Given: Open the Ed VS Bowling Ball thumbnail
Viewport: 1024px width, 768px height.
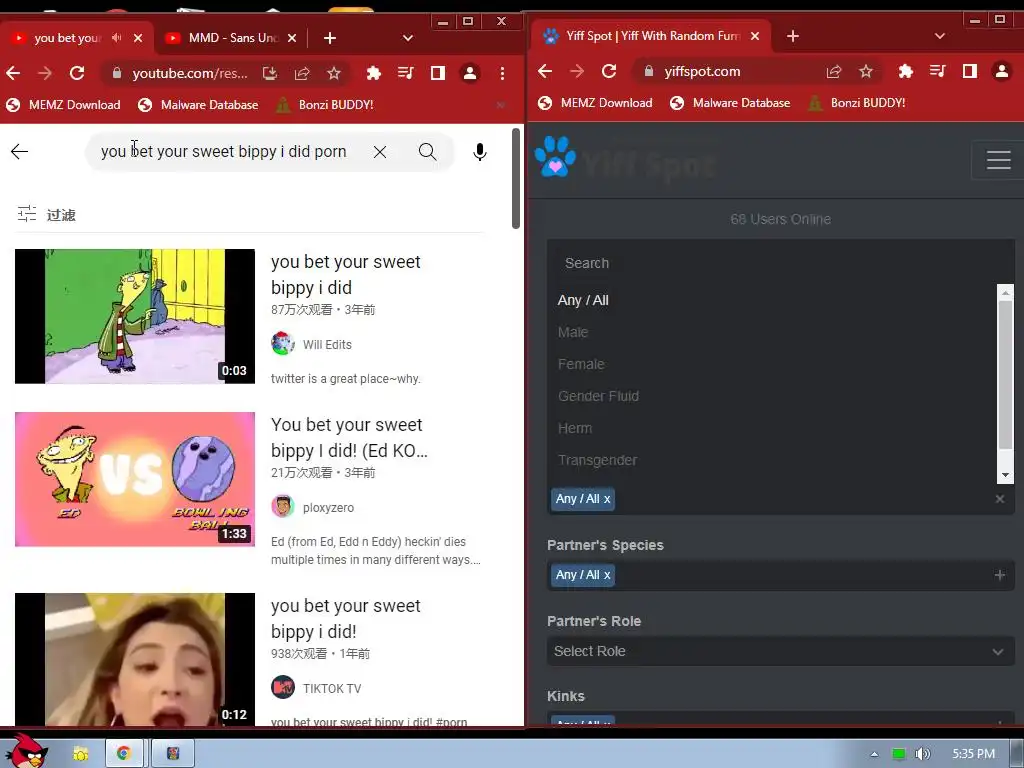Looking at the screenshot, I should (135, 479).
